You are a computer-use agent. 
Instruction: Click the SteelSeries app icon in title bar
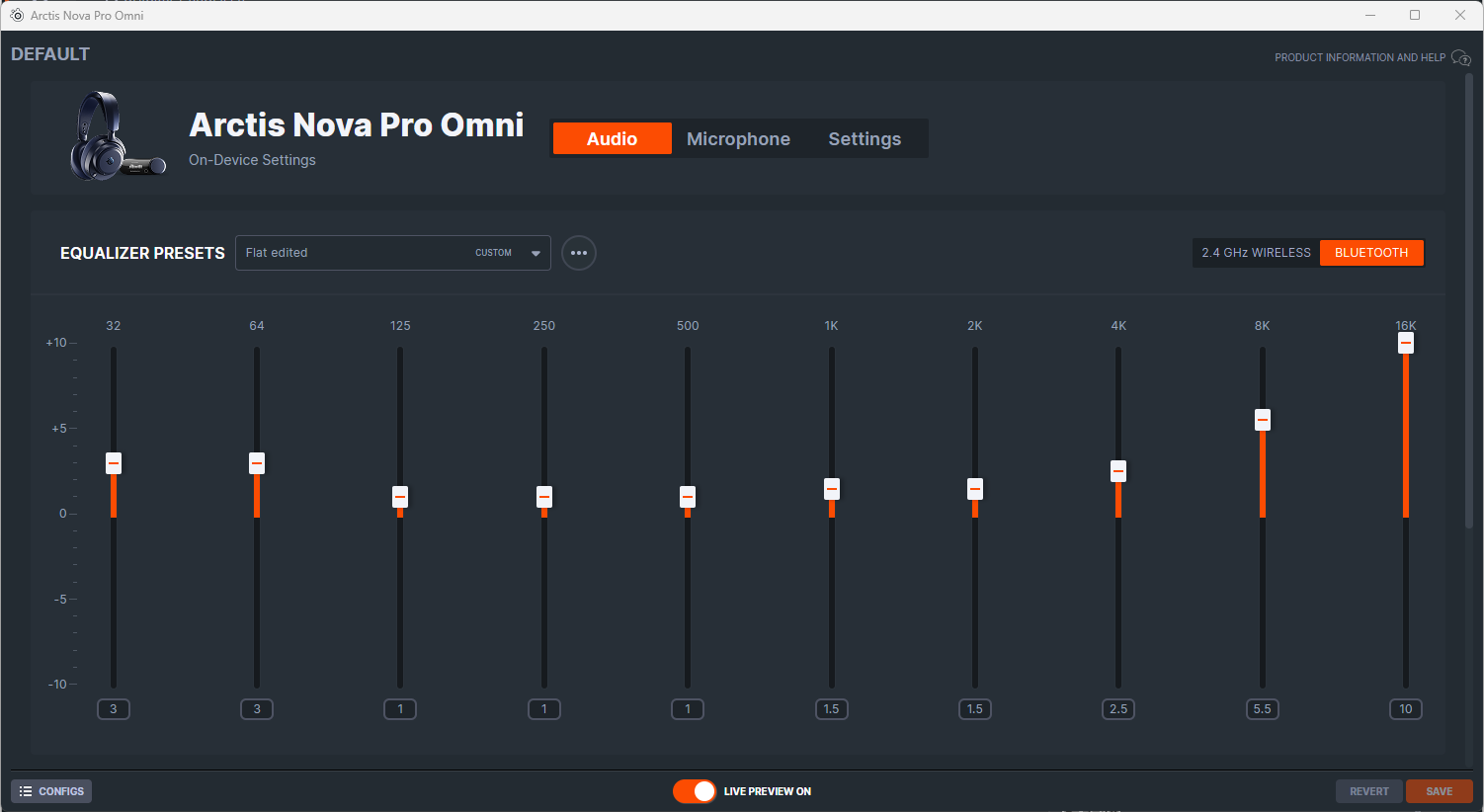tap(17, 15)
